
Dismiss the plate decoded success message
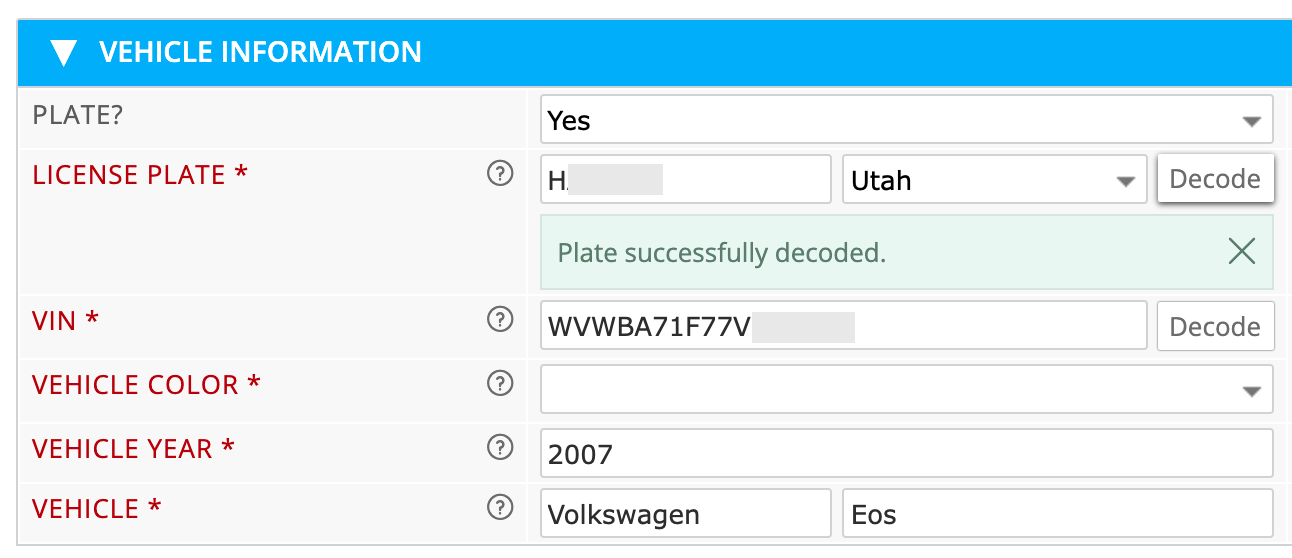(x=1241, y=252)
